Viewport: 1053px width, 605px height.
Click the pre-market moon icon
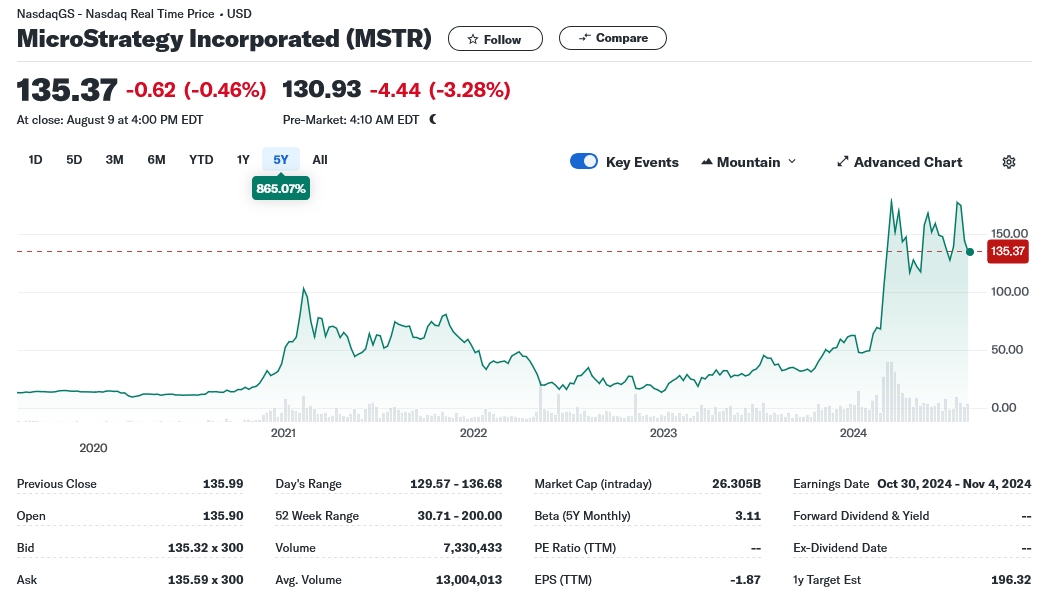click(x=433, y=120)
